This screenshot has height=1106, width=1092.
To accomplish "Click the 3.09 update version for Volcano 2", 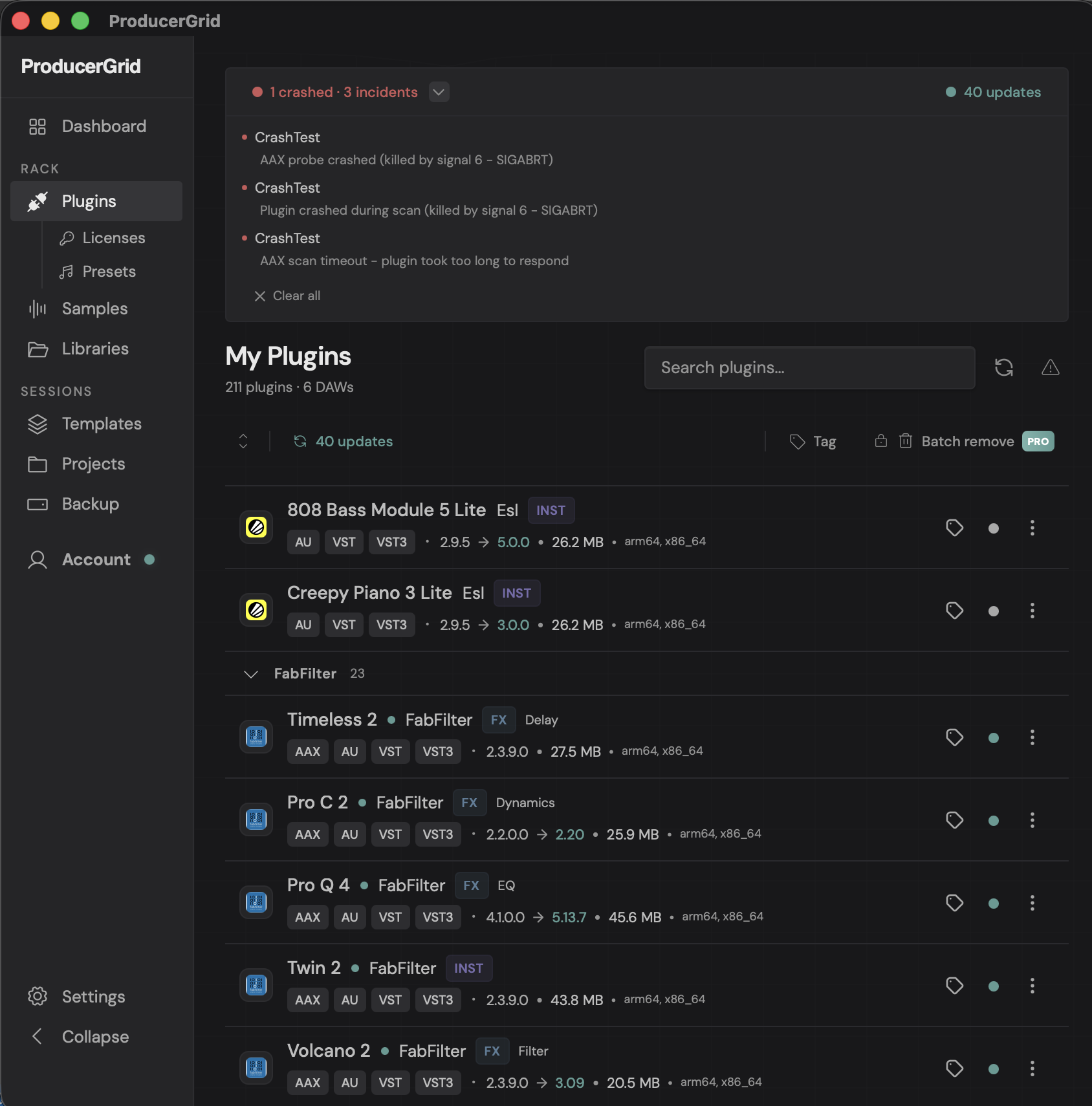I will [x=570, y=1083].
